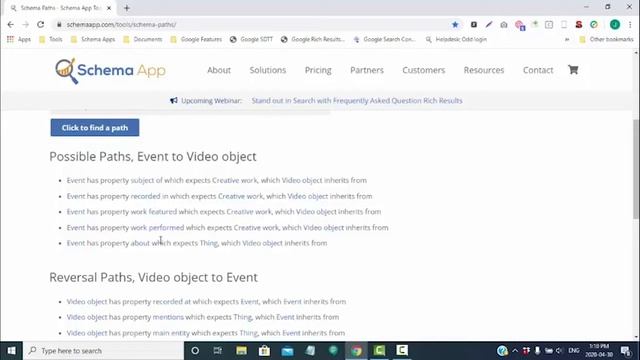Open the Google SDTT bookmark
The height and width of the screenshot is (360, 640).
click(x=251, y=39)
